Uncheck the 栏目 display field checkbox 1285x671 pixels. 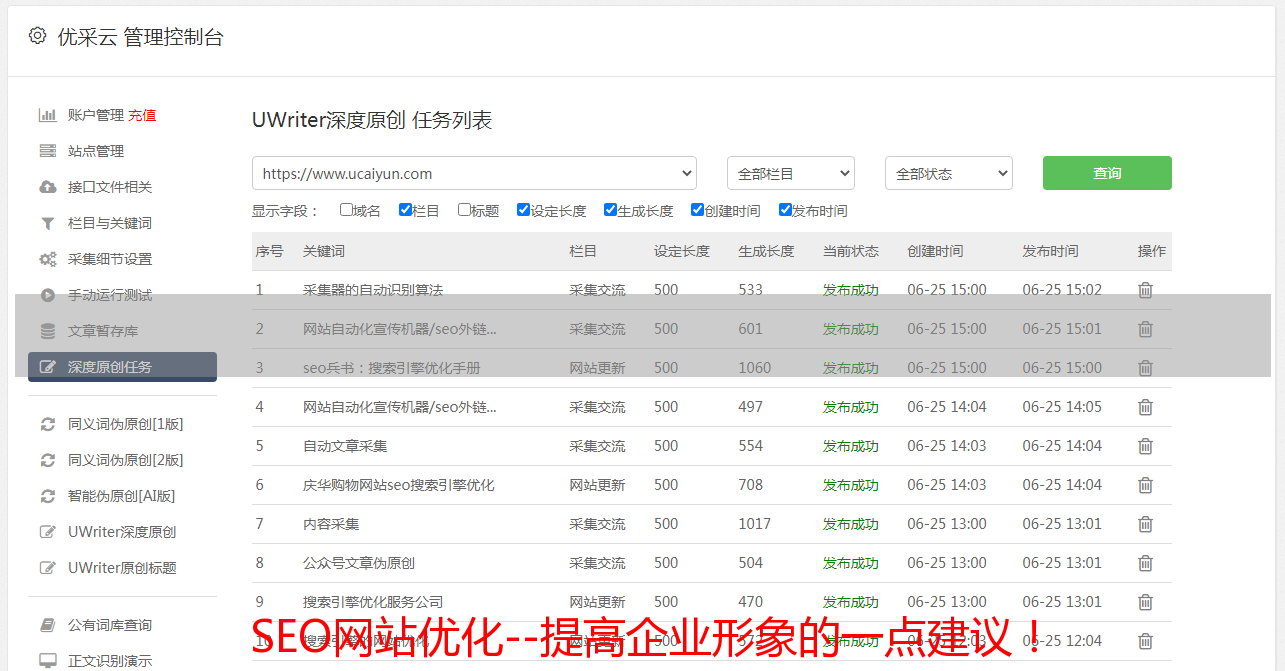405,210
